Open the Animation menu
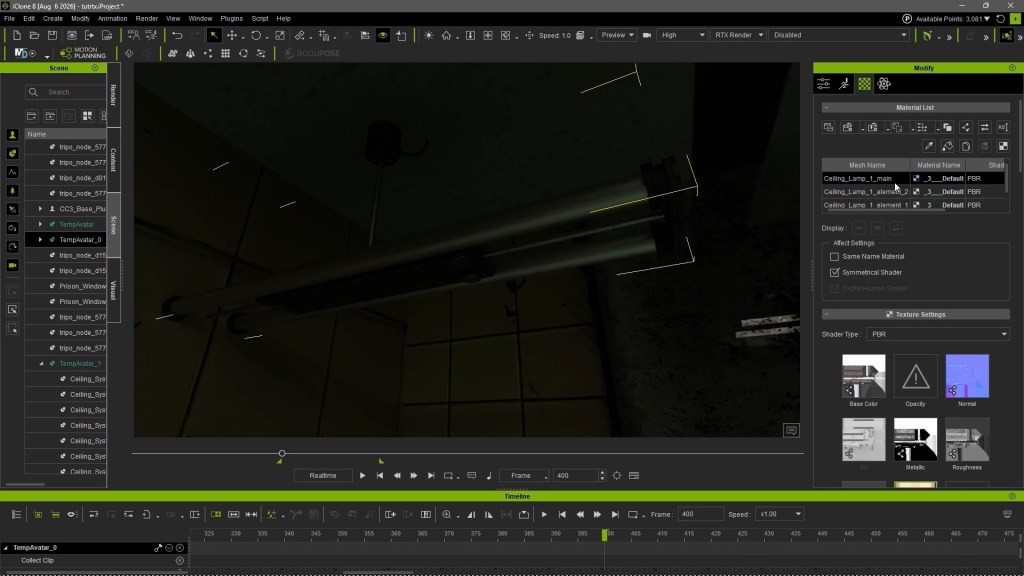Screen dimensions: 1024x576 [112, 19]
